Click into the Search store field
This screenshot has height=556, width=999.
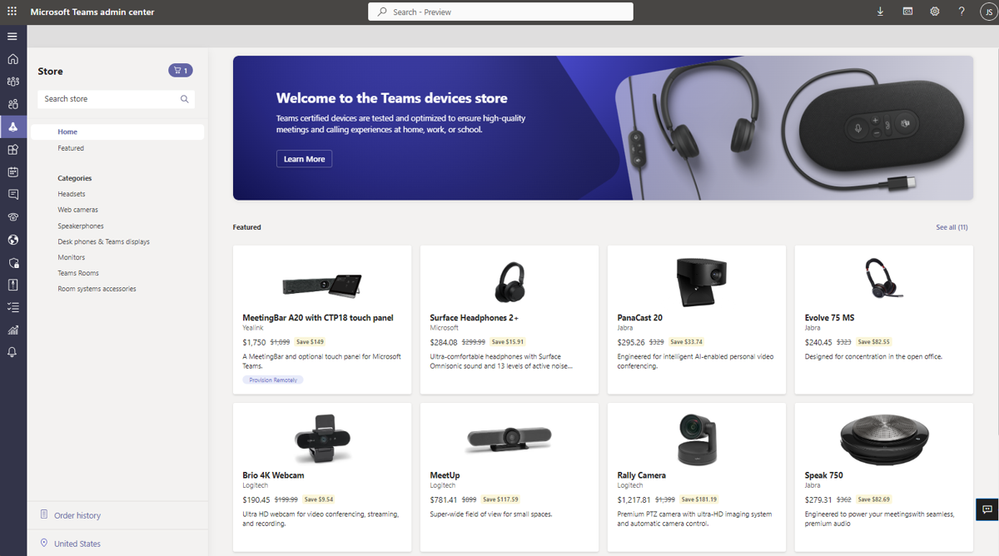pos(116,99)
